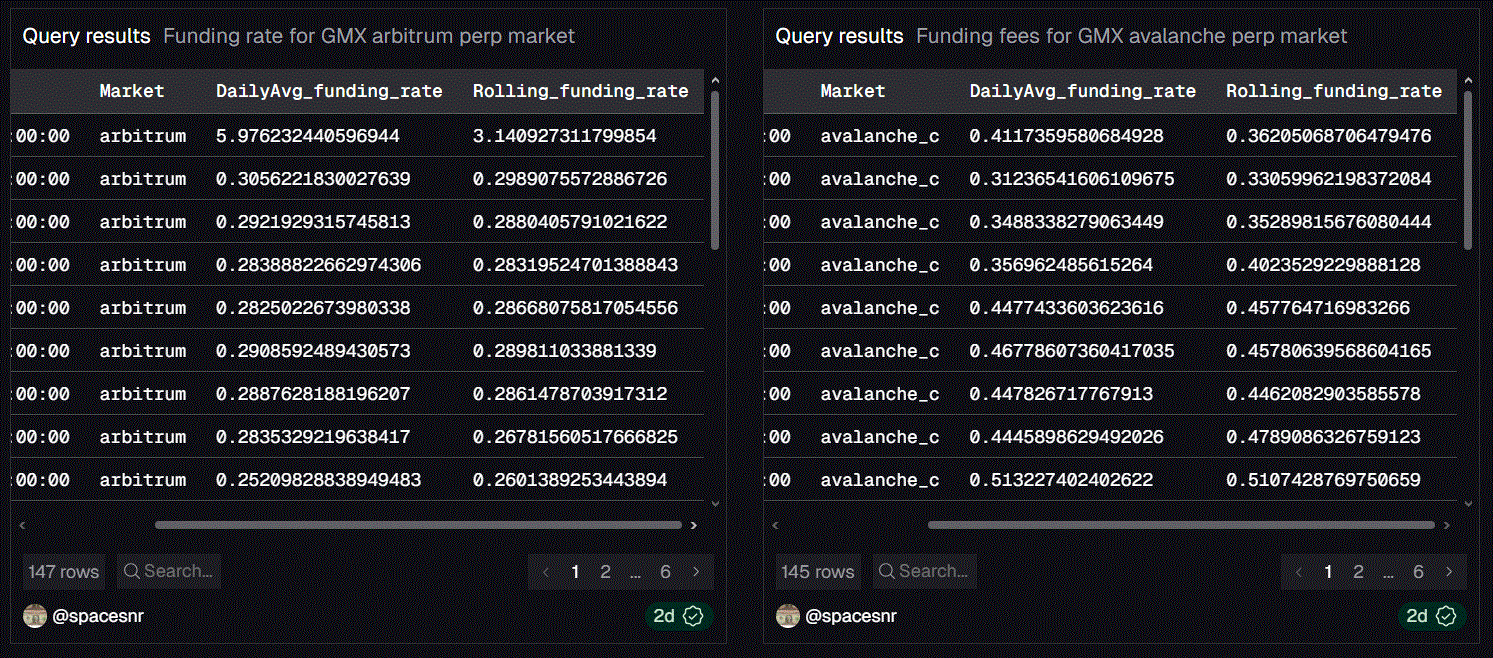Click search magnifier icon in arbitrum panel
This screenshot has height=658, width=1493.
click(x=132, y=572)
